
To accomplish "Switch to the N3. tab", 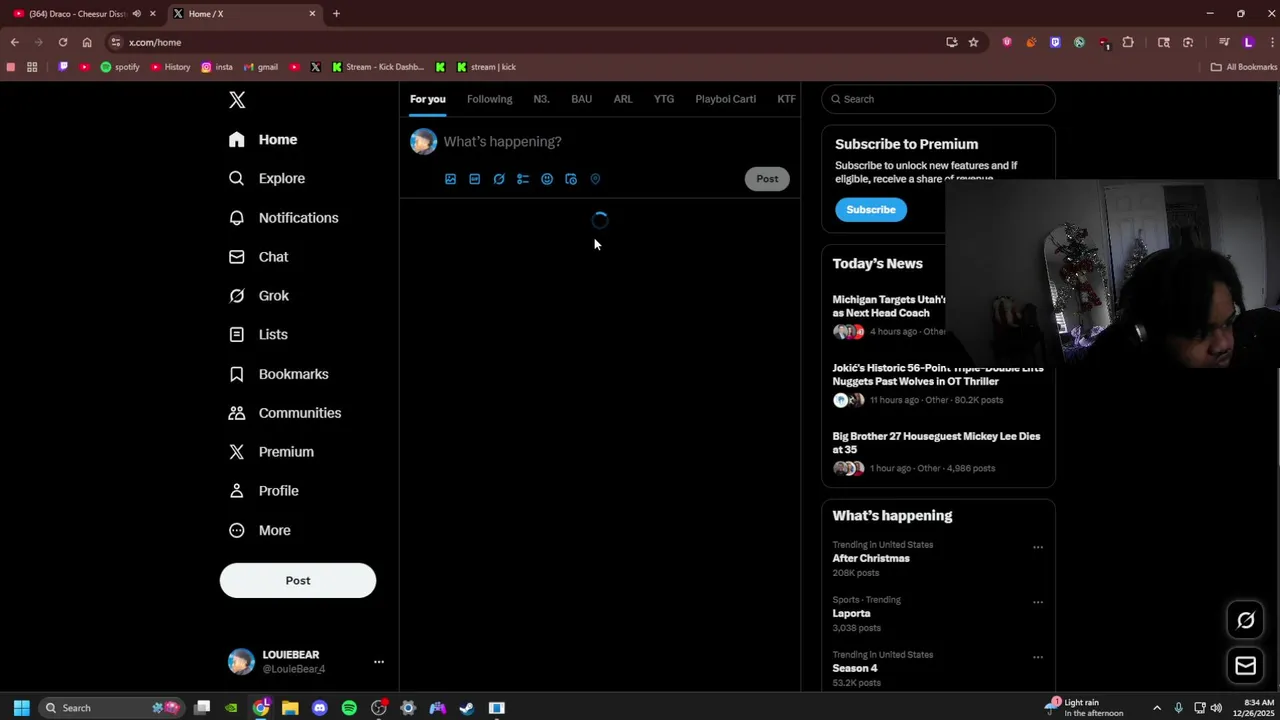I will coord(541,99).
